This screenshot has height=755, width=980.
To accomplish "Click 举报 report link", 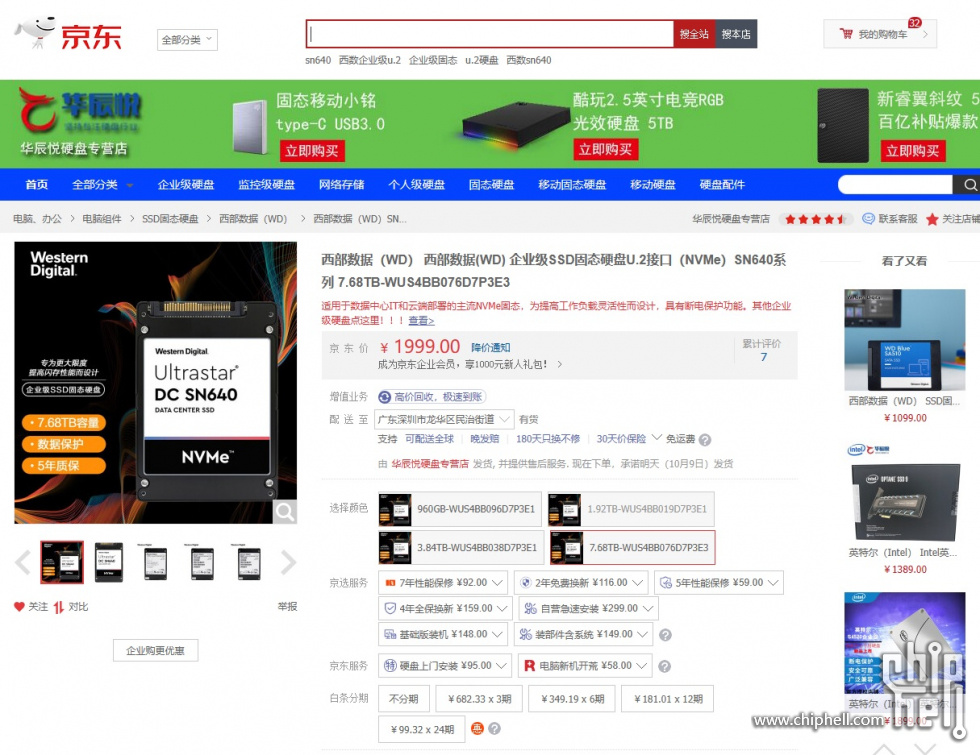I will [287, 606].
